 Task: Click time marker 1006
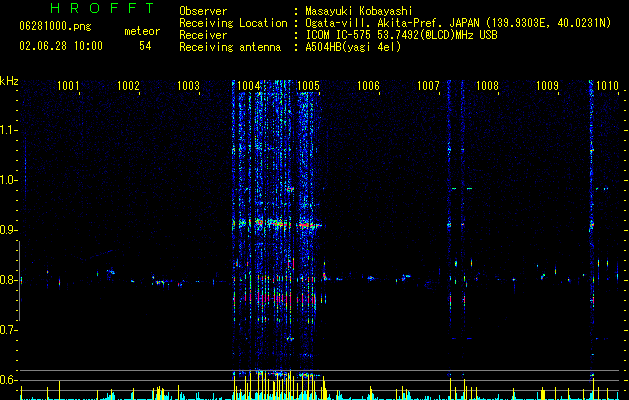[x=368, y=85]
